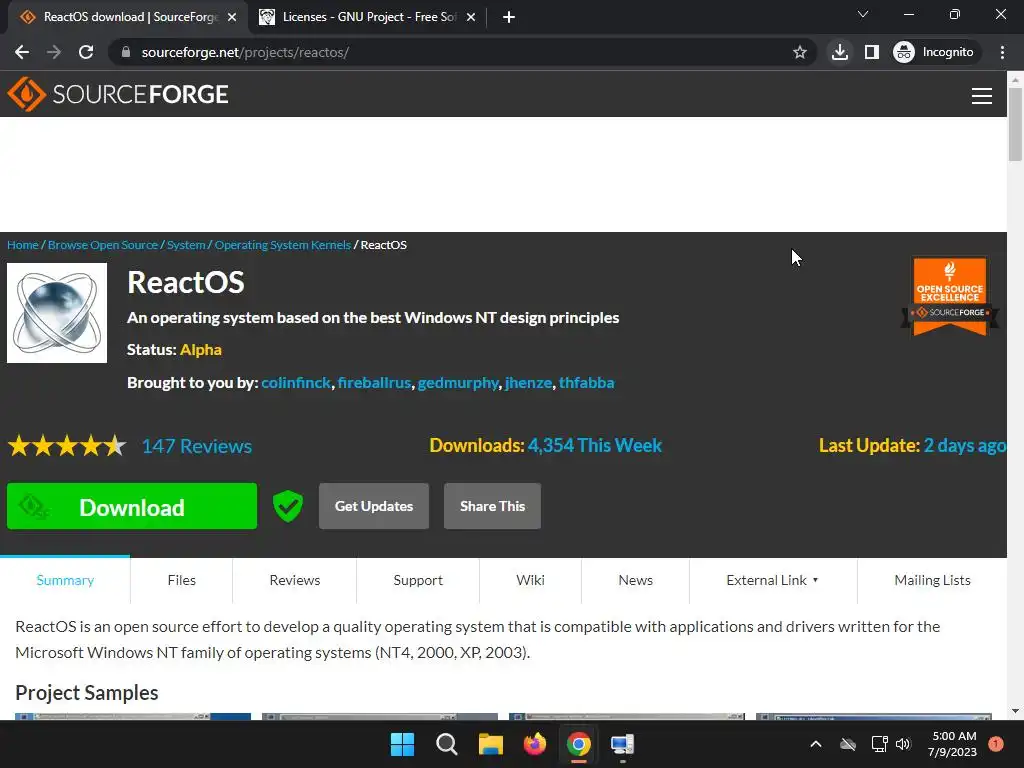This screenshot has height=768, width=1024.
Task: Click the network tray icon
Action: [879, 744]
